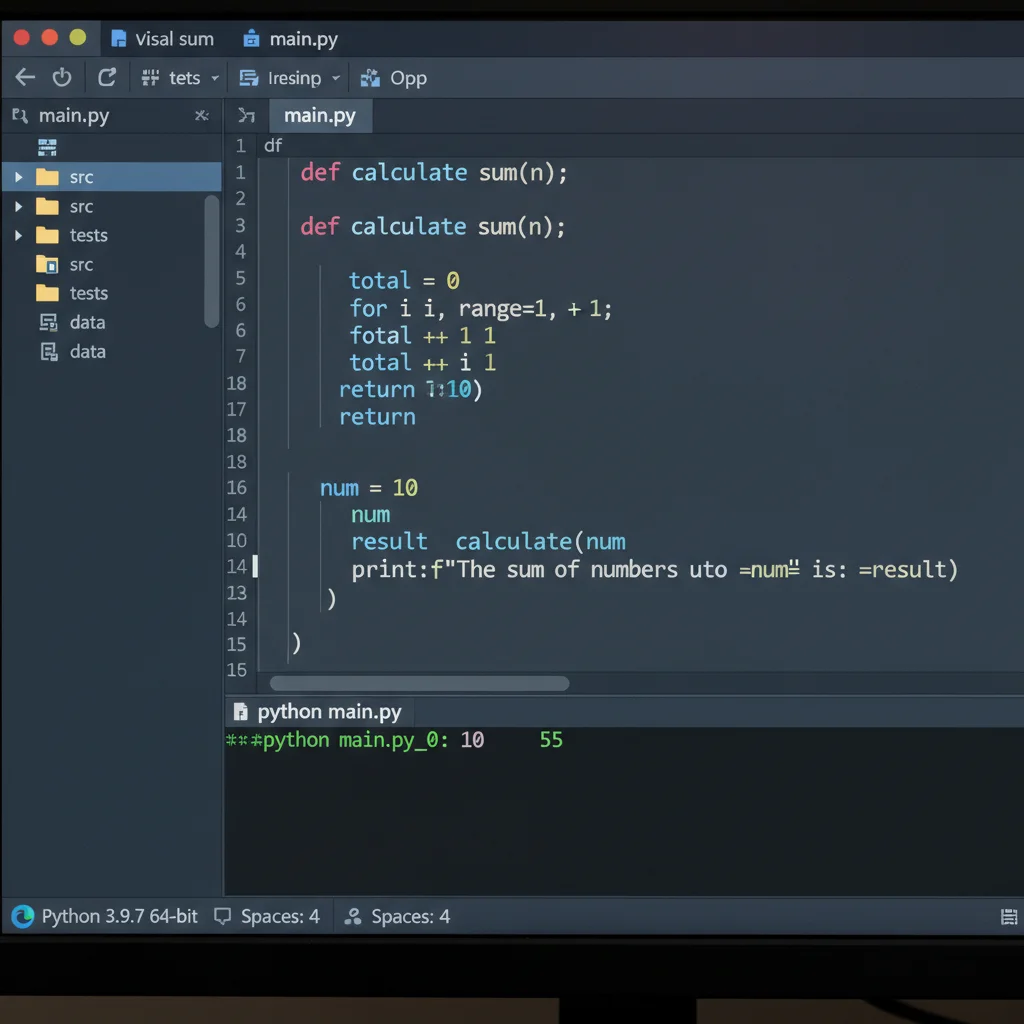Click the terminal output 55 value
The width and height of the screenshot is (1024, 1024).
point(551,740)
